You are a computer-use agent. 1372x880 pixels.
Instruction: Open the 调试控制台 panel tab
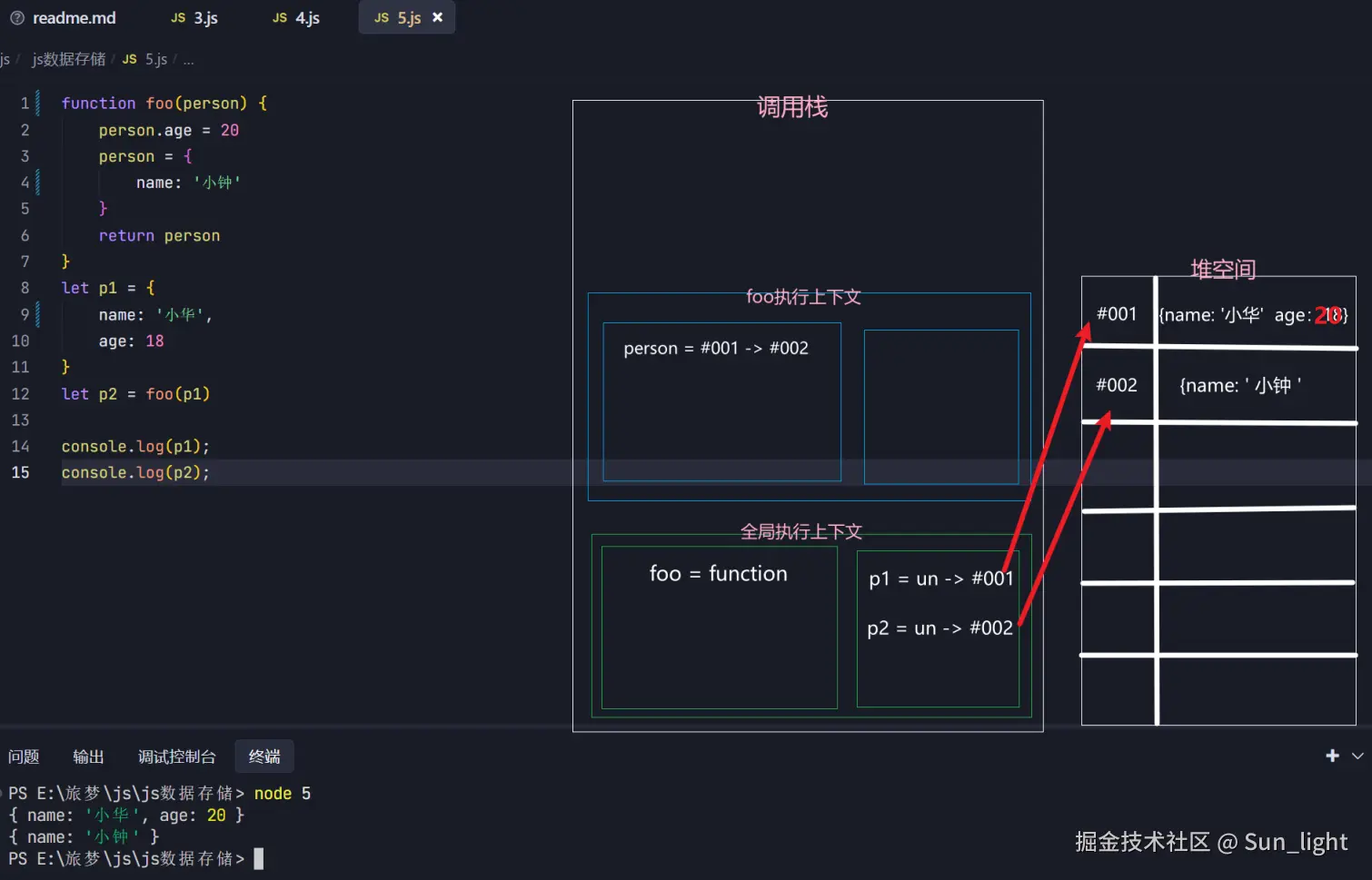176,756
